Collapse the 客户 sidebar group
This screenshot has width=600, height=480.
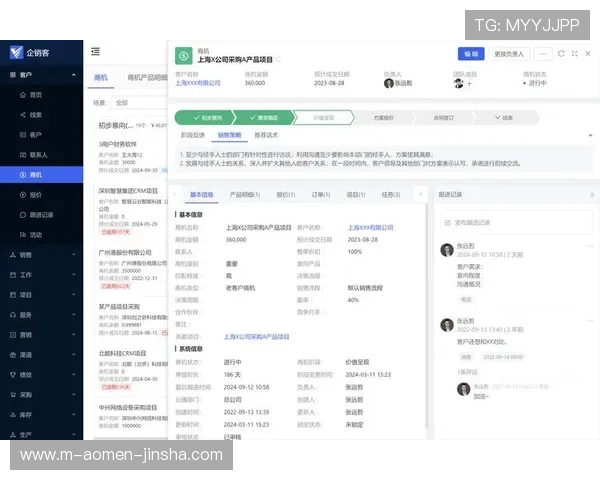73,75
